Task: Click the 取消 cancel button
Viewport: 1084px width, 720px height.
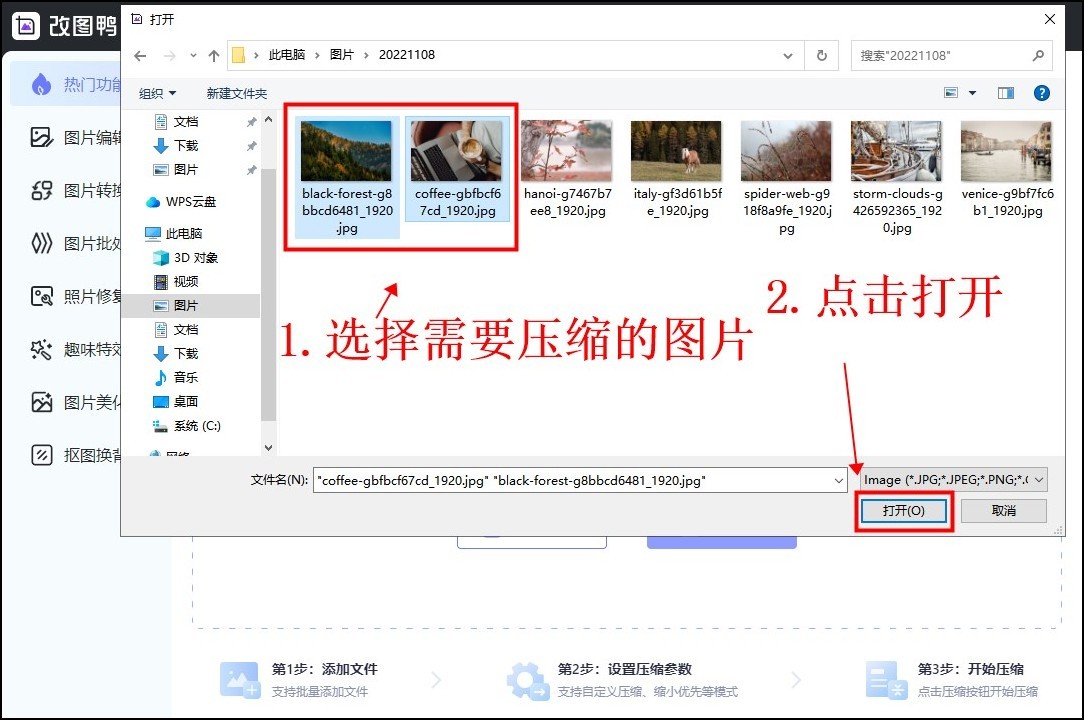Action: [x=1003, y=510]
